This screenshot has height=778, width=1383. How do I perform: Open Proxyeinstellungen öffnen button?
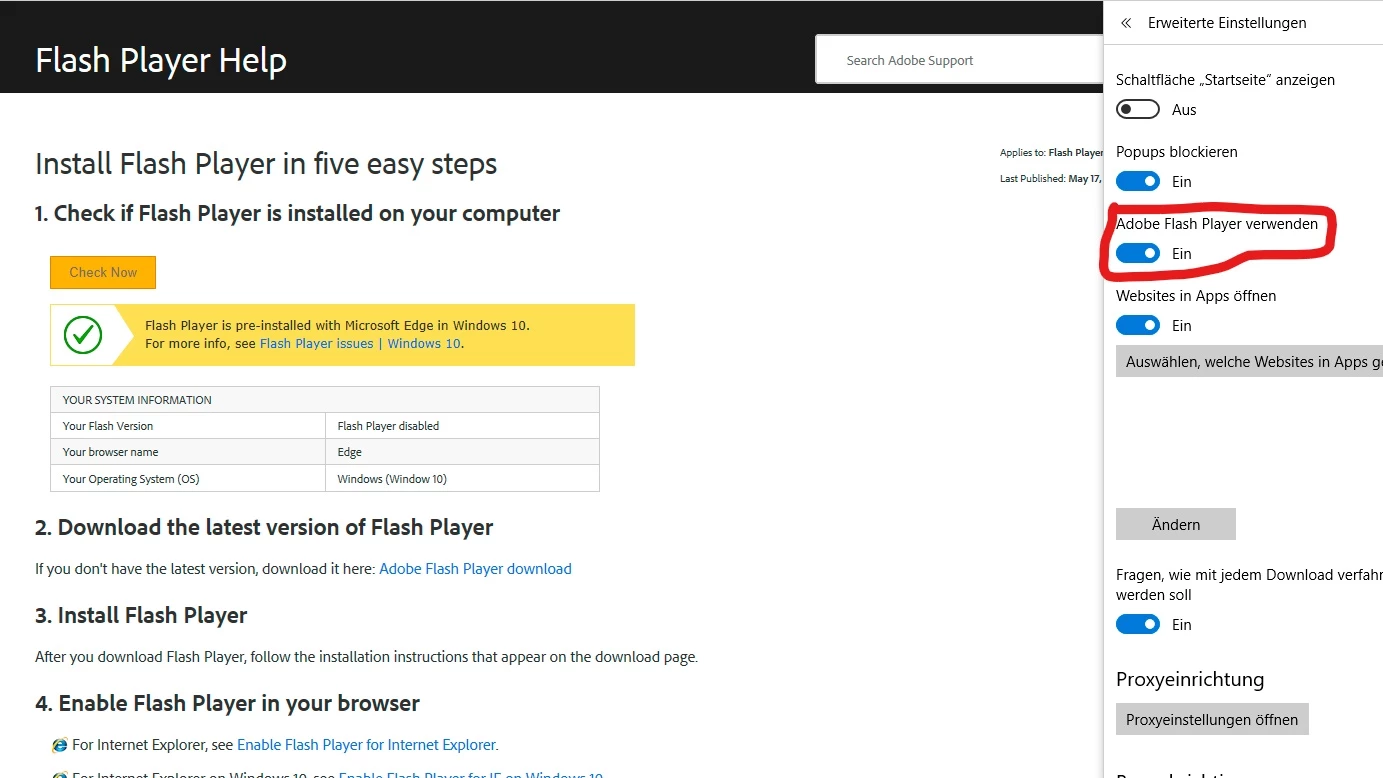coord(1212,719)
